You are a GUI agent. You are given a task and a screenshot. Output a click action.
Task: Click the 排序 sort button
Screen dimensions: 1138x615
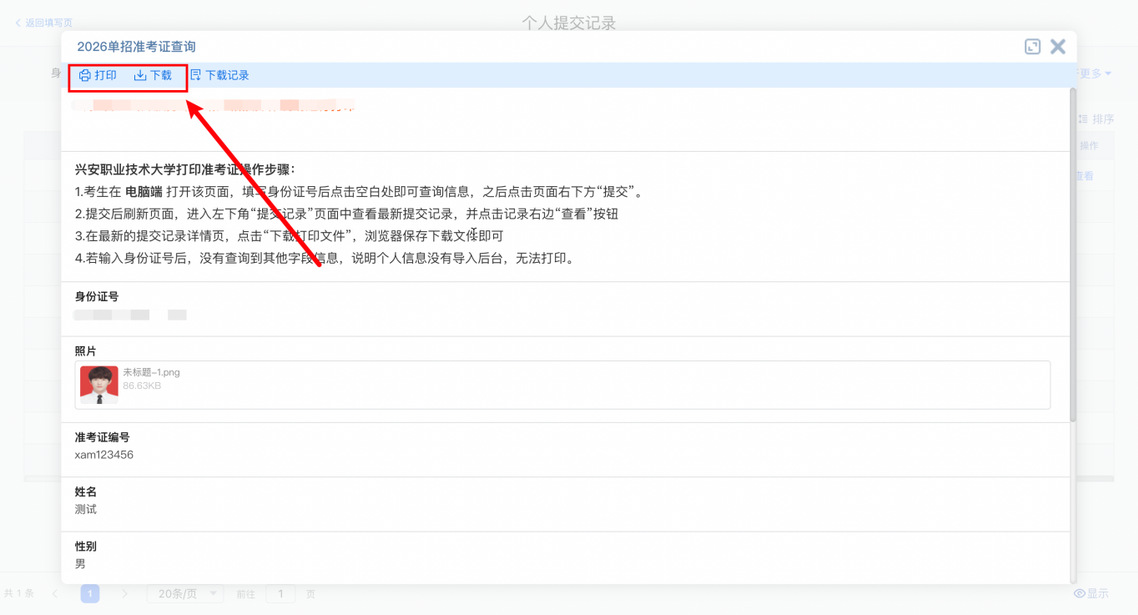click(1098, 119)
